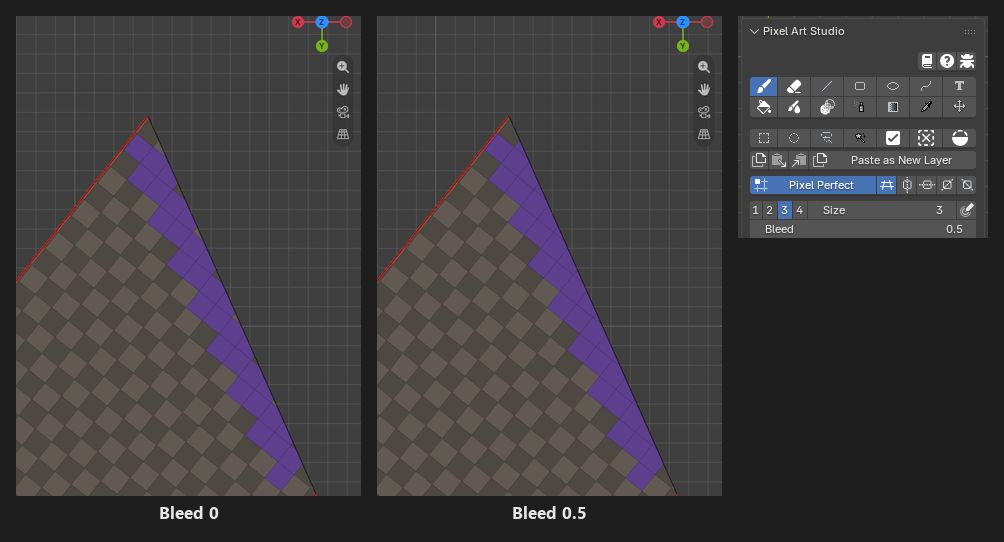1004x542 pixels.
Task: Select the move tool with four arrows
Action: tap(959, 107)
